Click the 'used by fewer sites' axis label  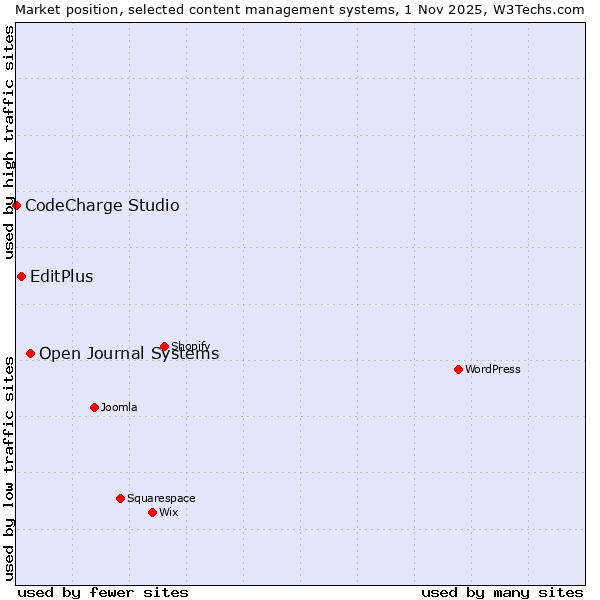point(103,592)
